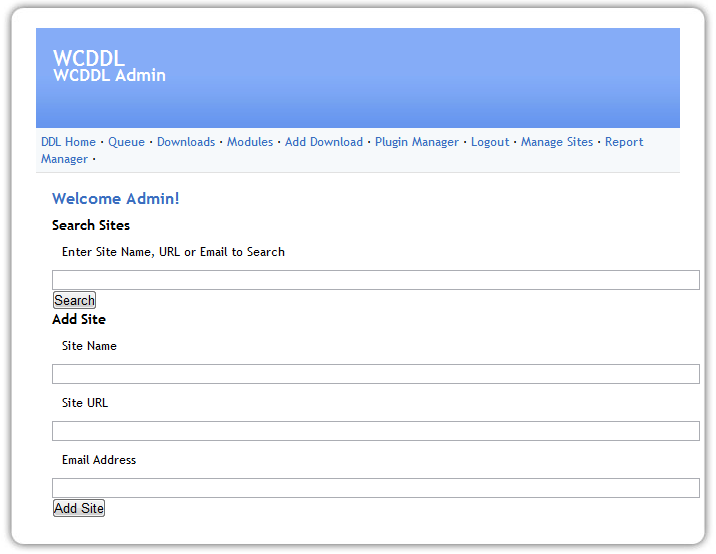Viewport: 716px width, 554px height.
Task: Click the WCDDL header title
Action: click(x=88, y=58)
